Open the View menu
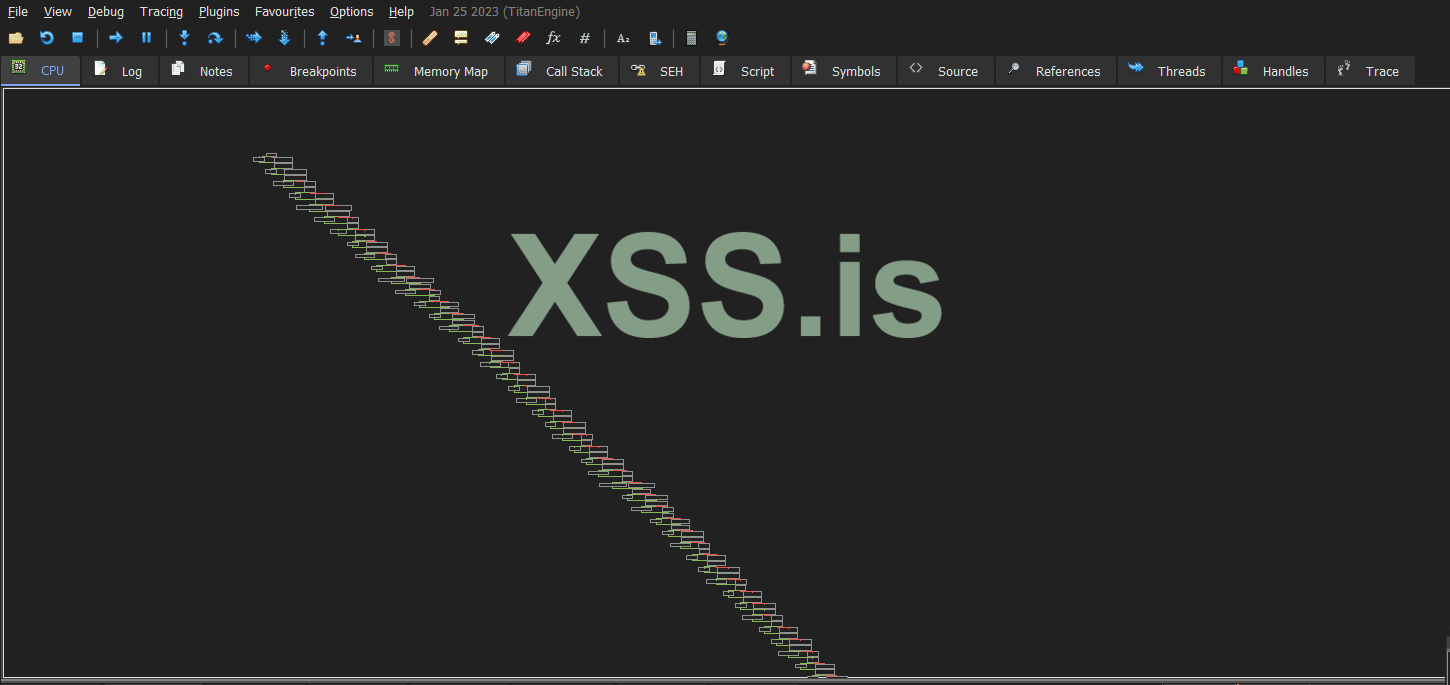The height and width of the screenshot is (685, 1450). (x=58, y=12)
